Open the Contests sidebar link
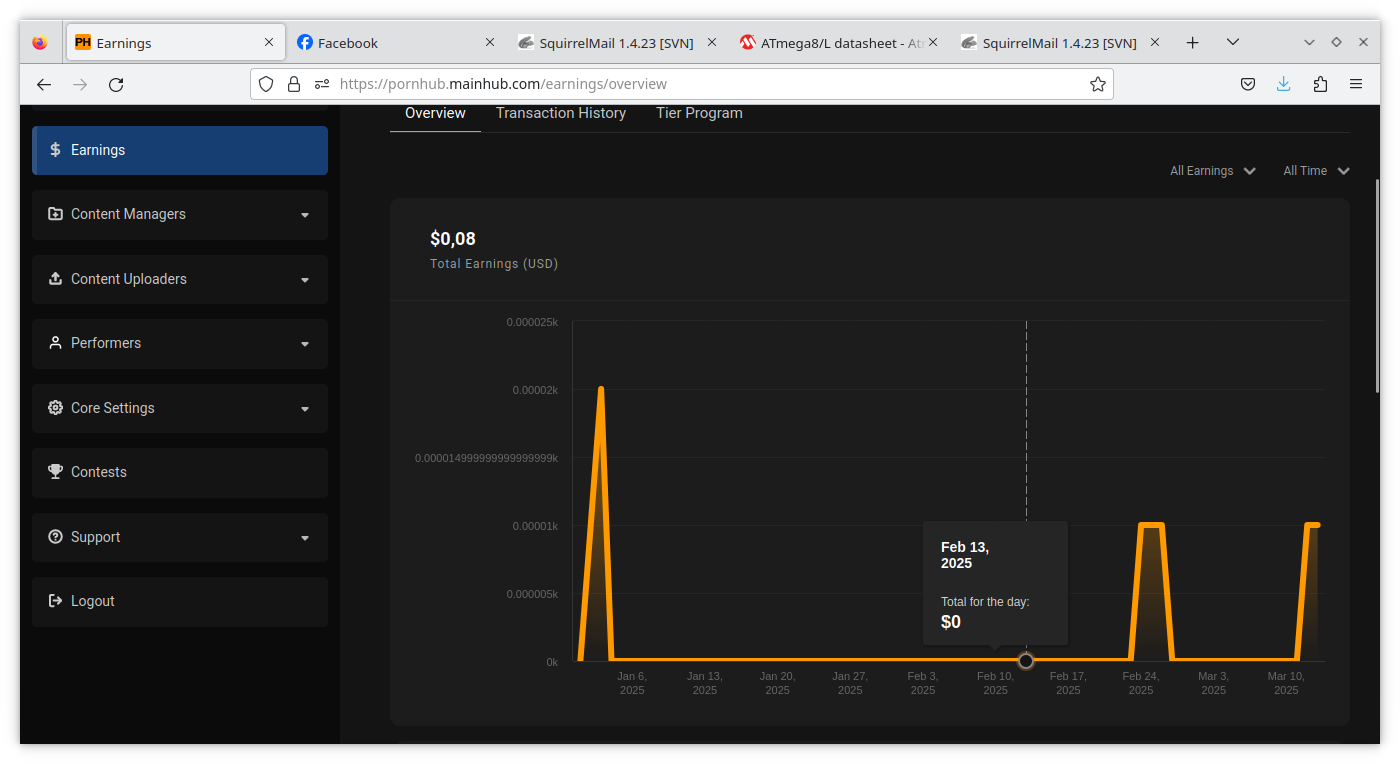The width and height of the screenshot is (1400, 764). click(180, 473)
